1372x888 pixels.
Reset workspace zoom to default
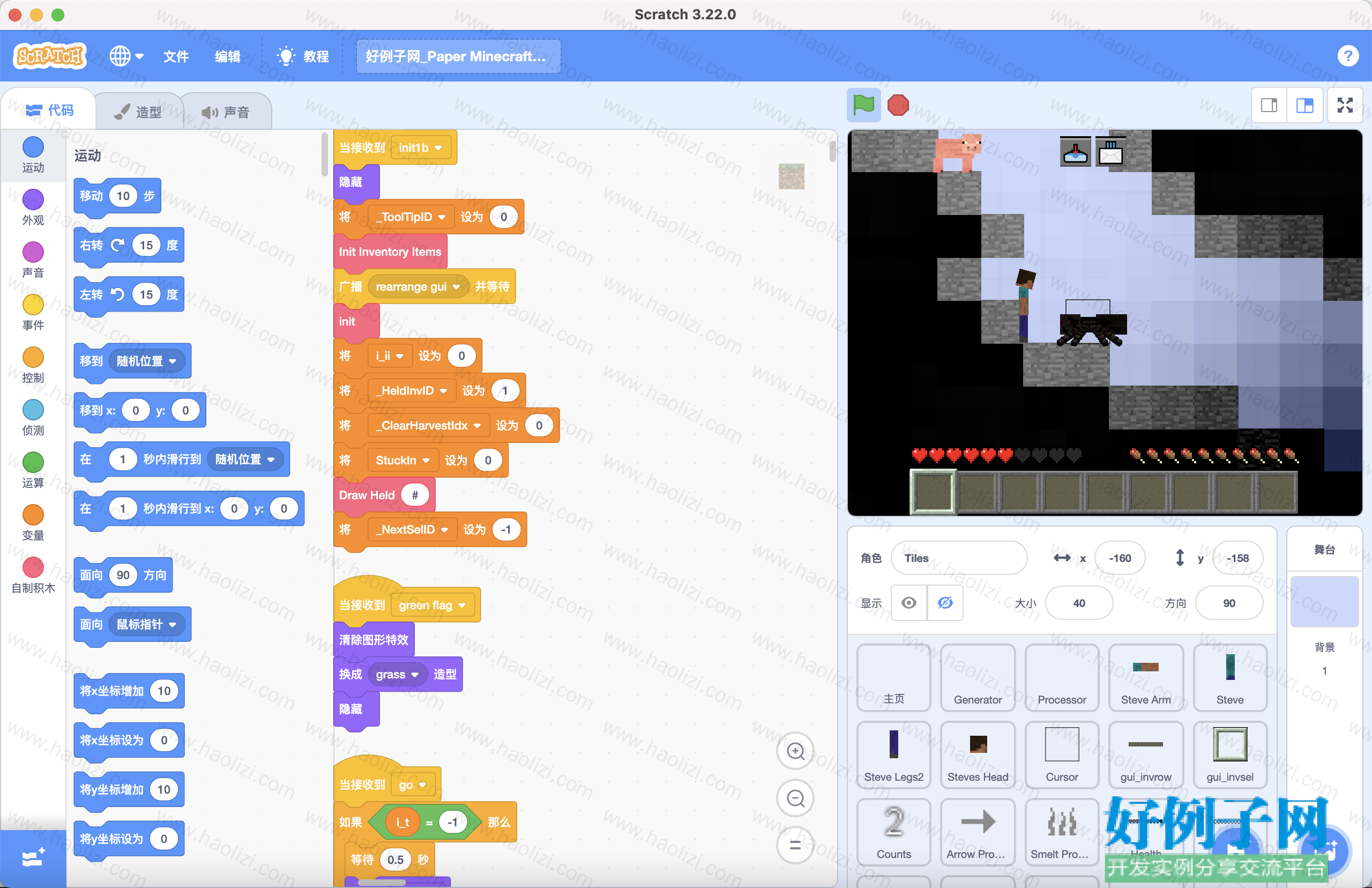[x=796, y=845]
